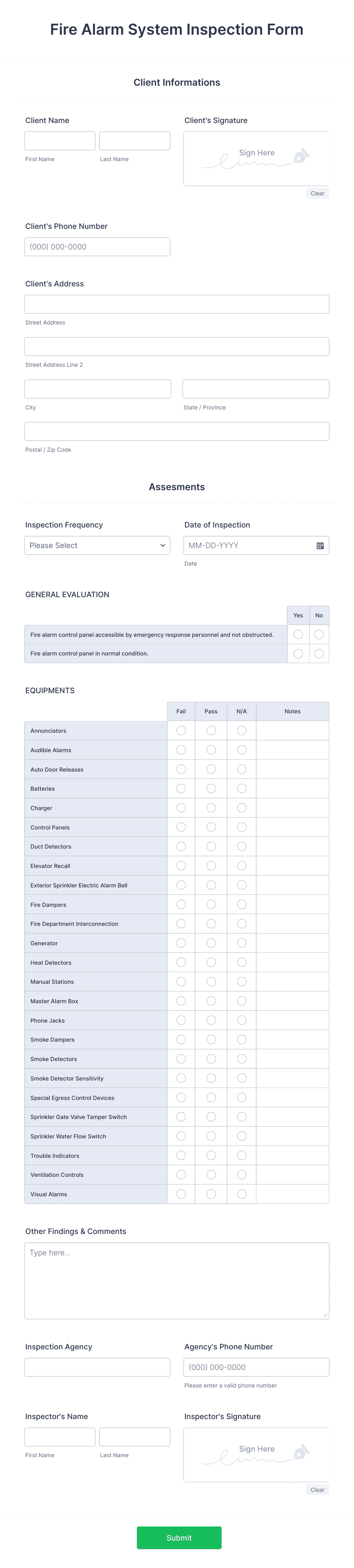Clear the Inspector's Signature
Screen dimensions: 354x1568
click(317, 1490)
